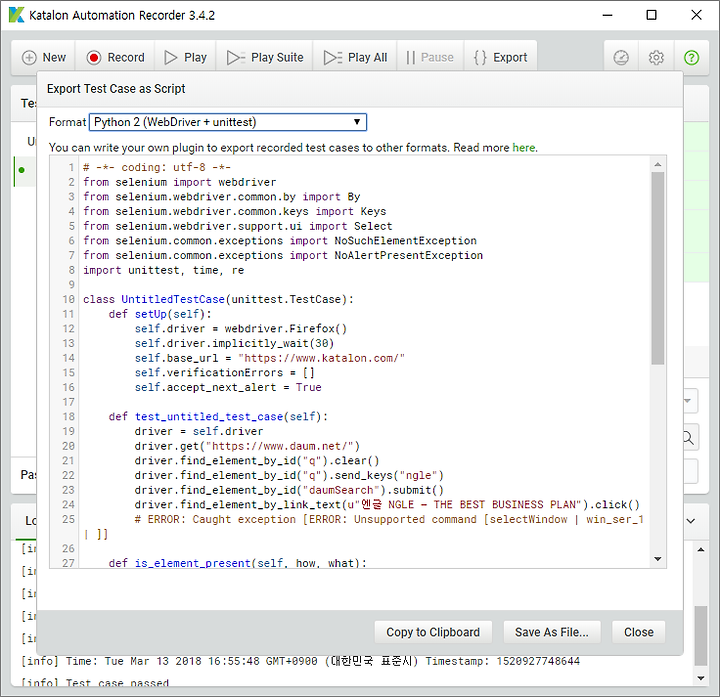Click the log panel scroll-up arrow

[x=701, y=550]
